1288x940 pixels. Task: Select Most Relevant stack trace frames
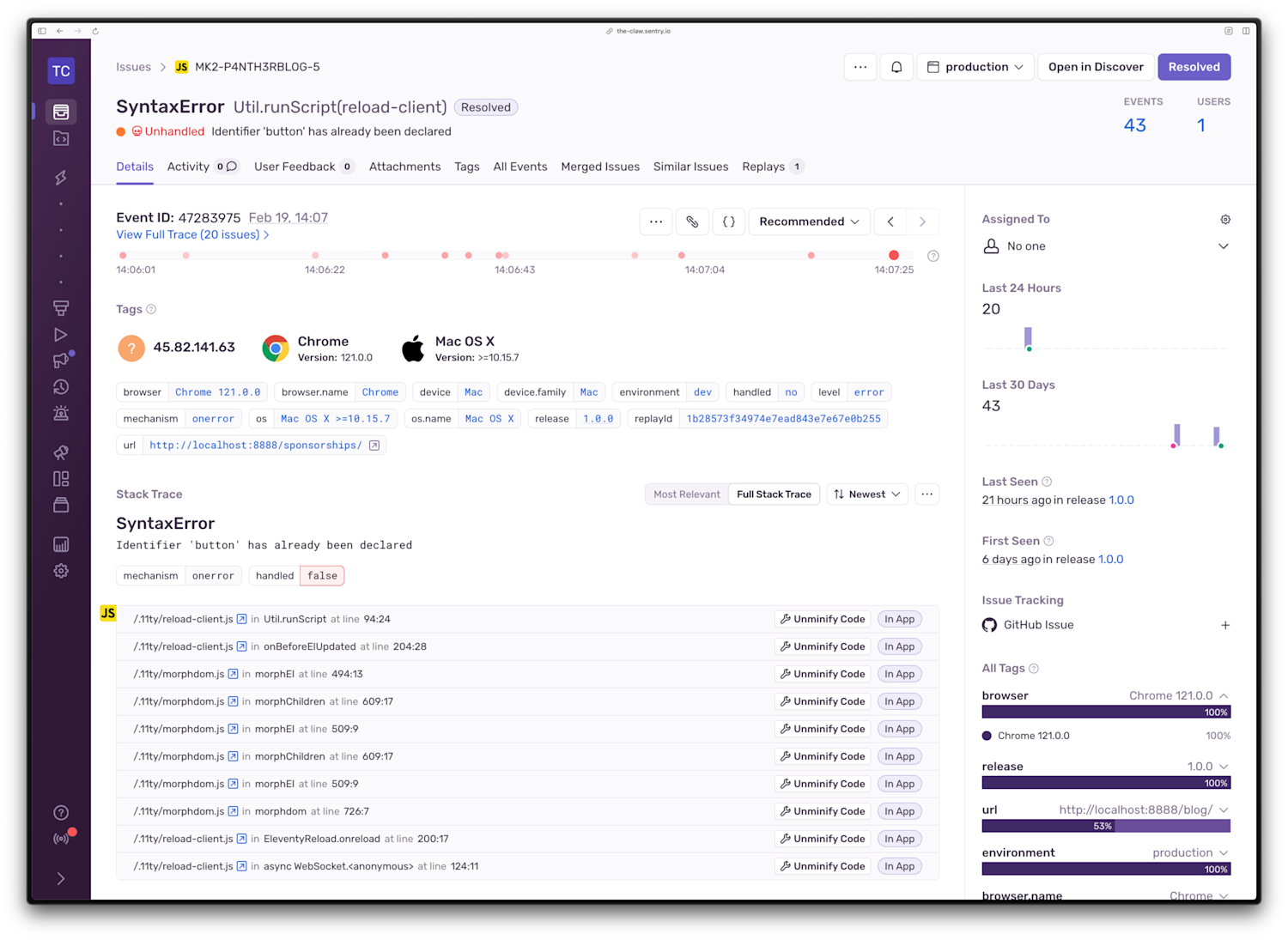click(687, 494)
